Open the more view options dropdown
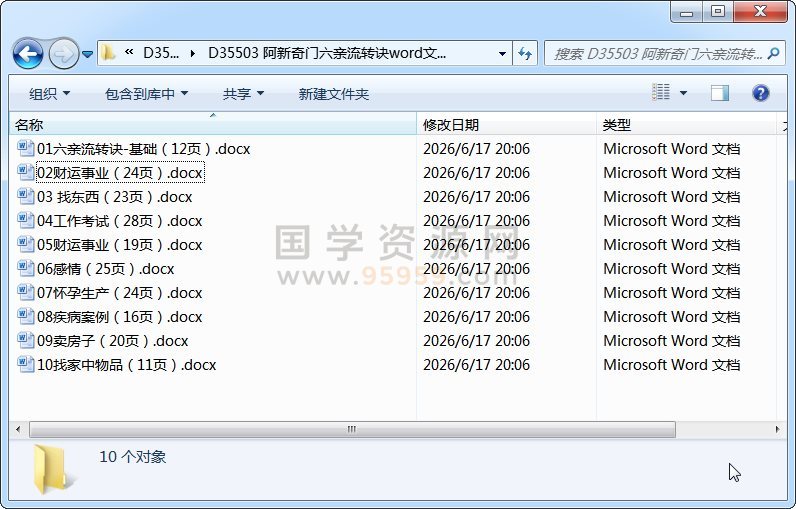 coord(683,93)
